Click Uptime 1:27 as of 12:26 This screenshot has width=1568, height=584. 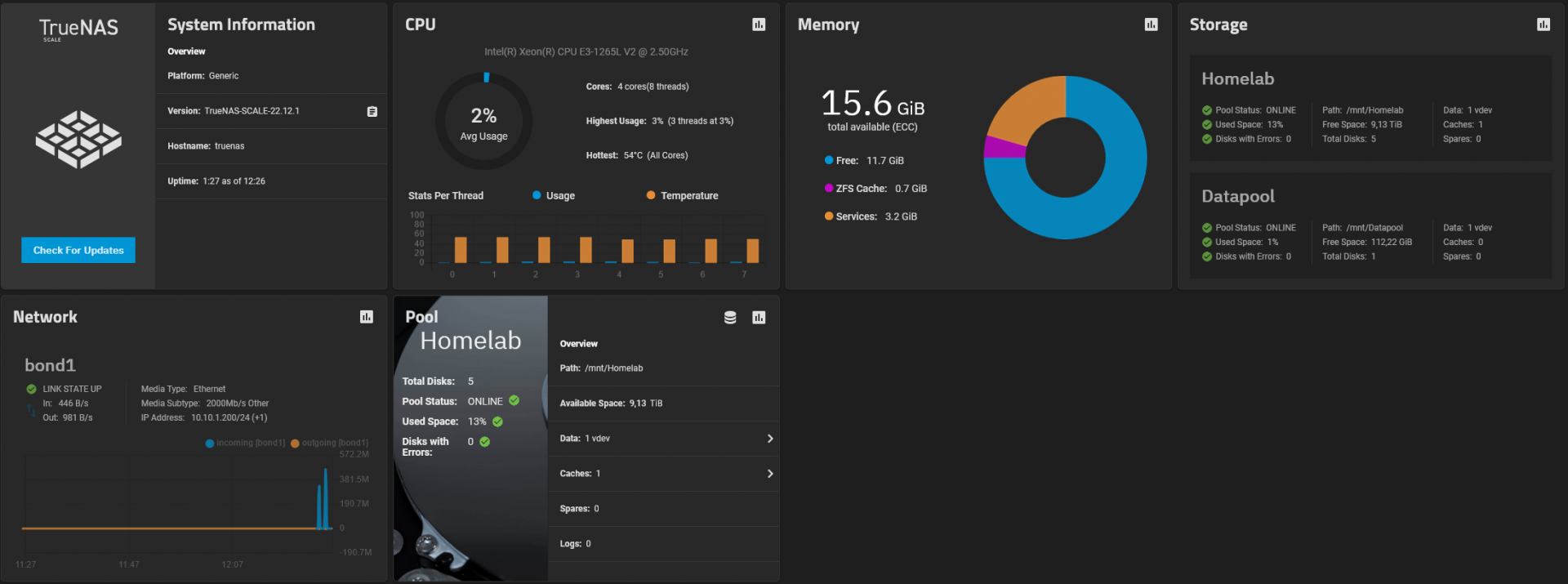tap(216, 181)
